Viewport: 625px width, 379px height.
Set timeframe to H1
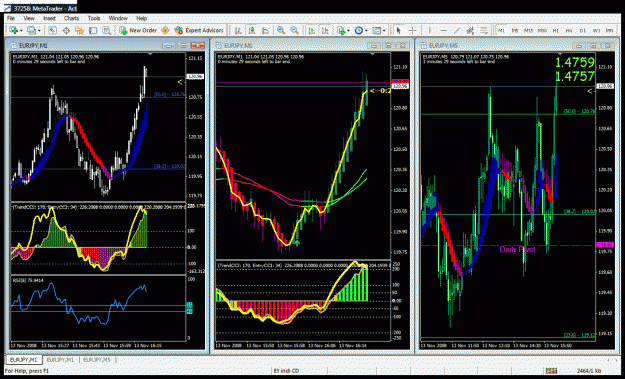point(556,30)
